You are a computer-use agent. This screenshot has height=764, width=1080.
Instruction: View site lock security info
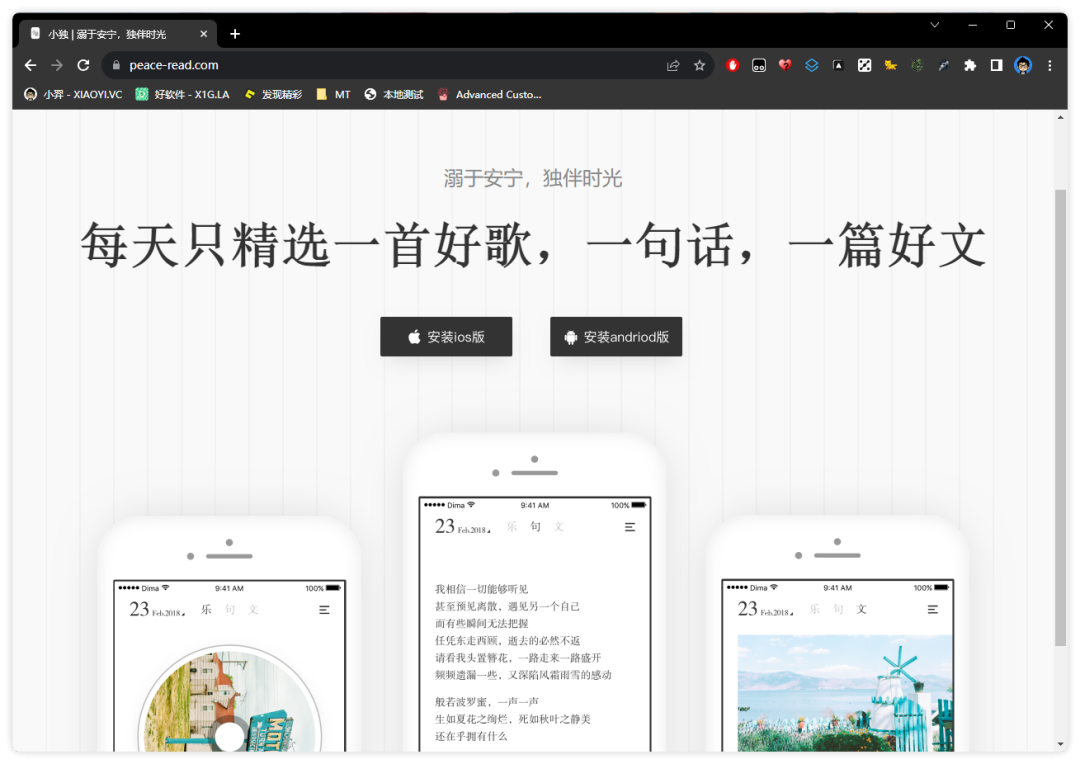pyautogui.click(x=116, y=65)
